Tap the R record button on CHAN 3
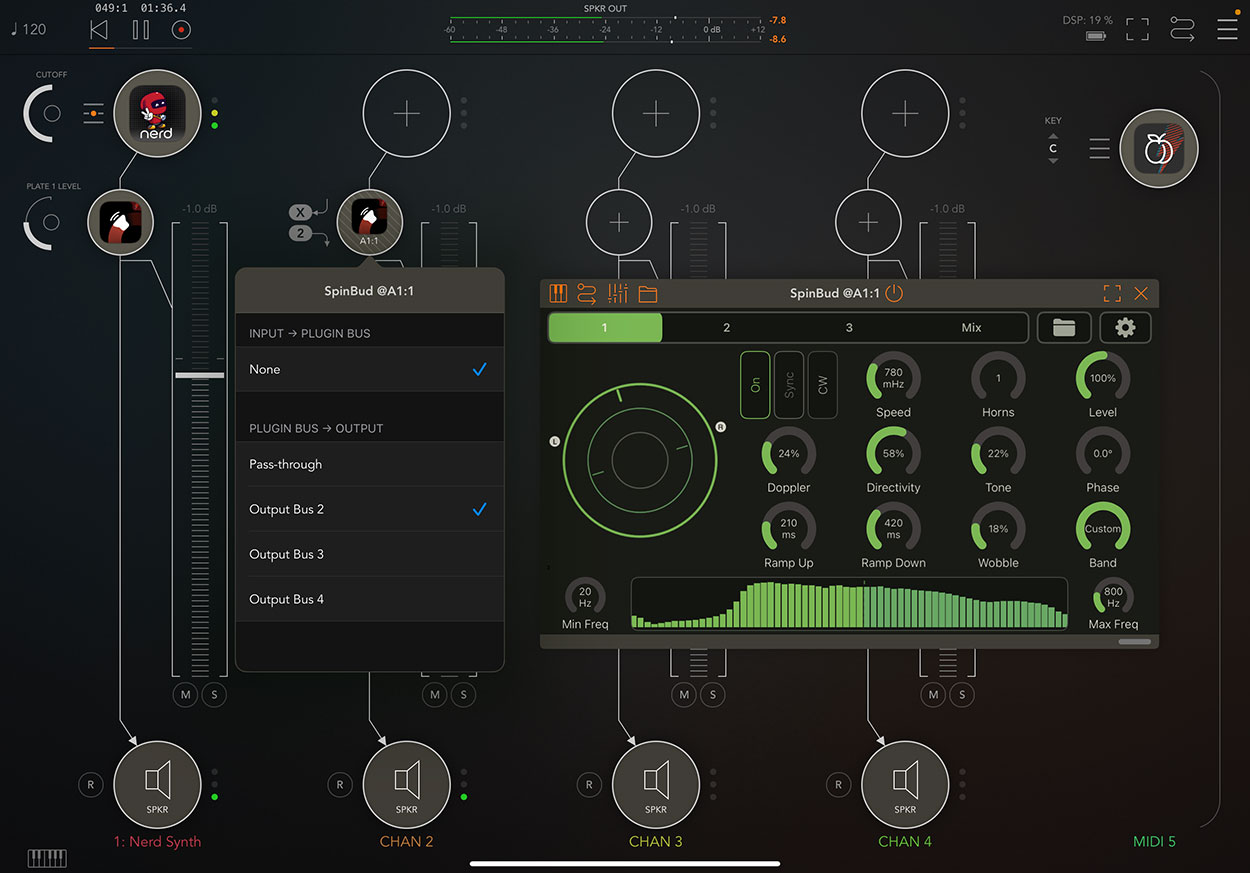 tap(589, 785)
